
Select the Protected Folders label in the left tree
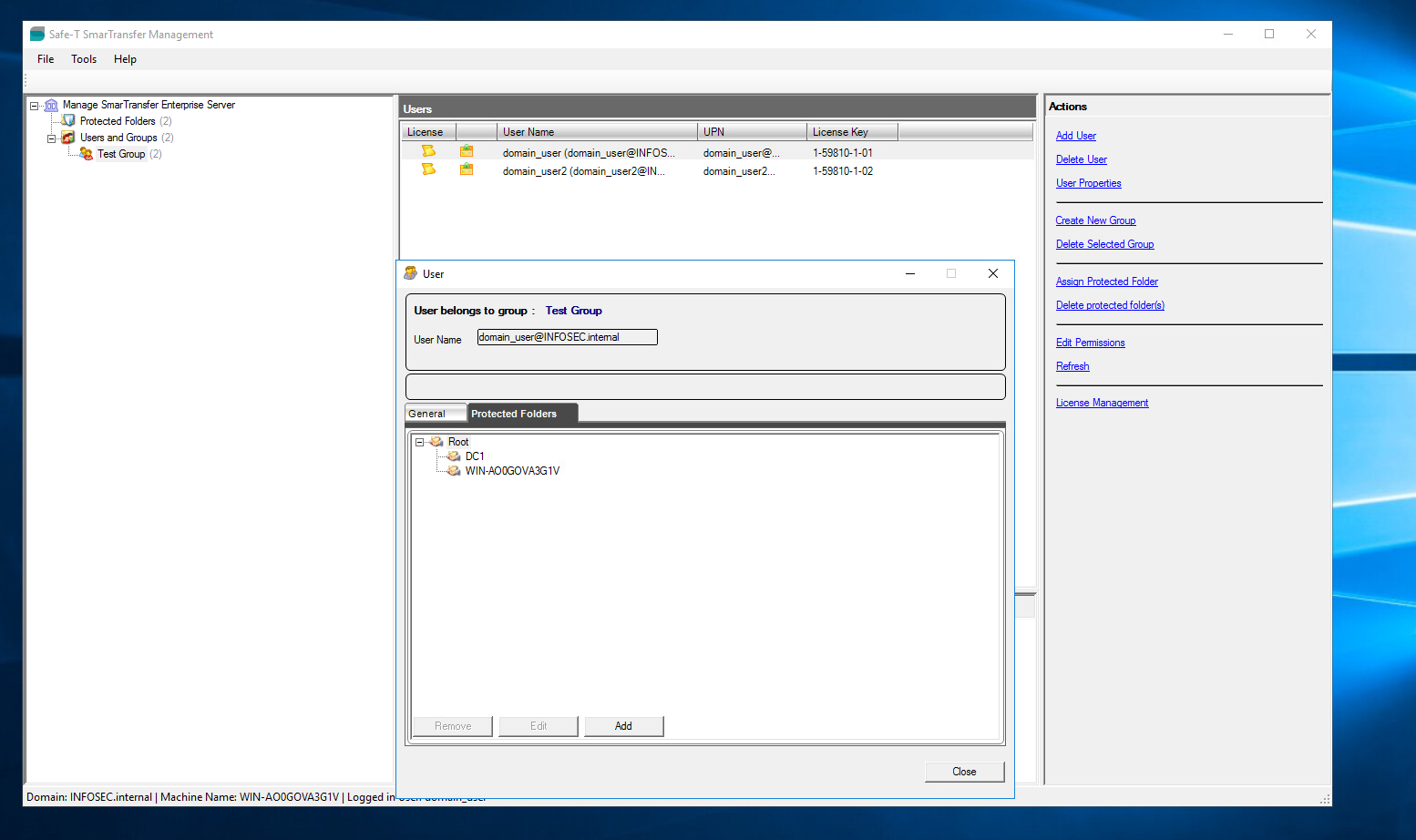click(118, 121)
